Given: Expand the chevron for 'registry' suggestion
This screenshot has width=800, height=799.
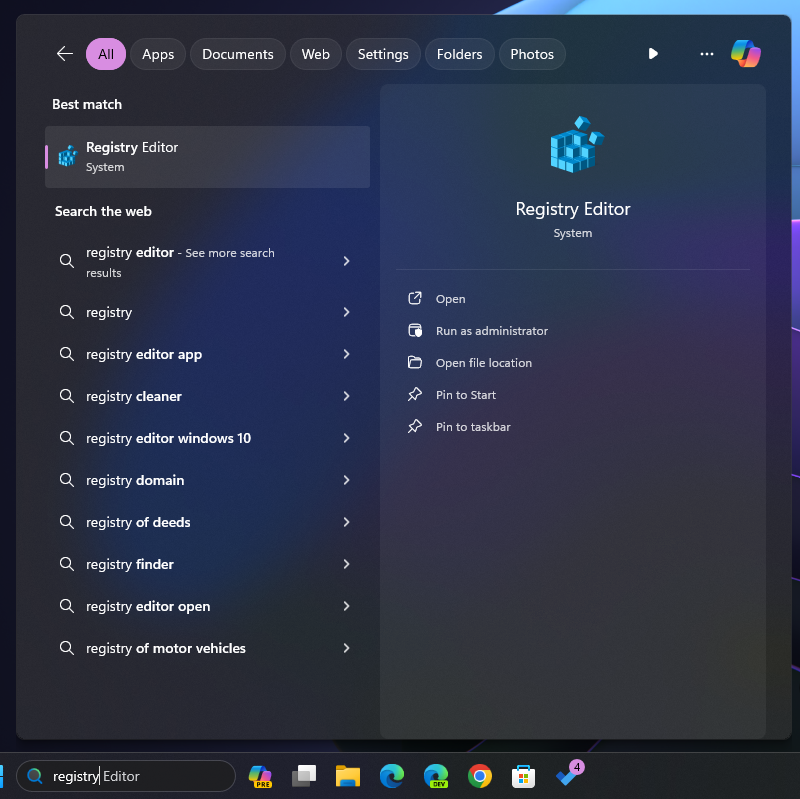Looking at the screenshot, I should [x=346, y=312].
